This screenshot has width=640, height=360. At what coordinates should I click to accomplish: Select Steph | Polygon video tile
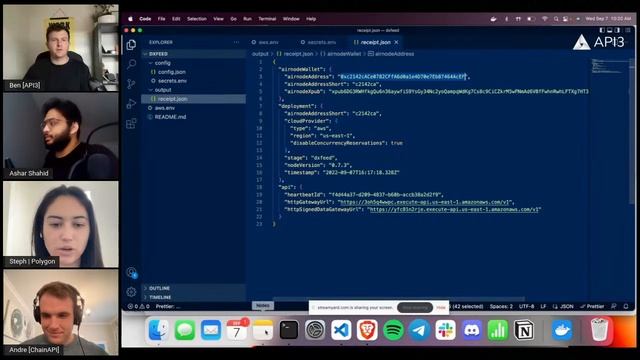(61, 224)
